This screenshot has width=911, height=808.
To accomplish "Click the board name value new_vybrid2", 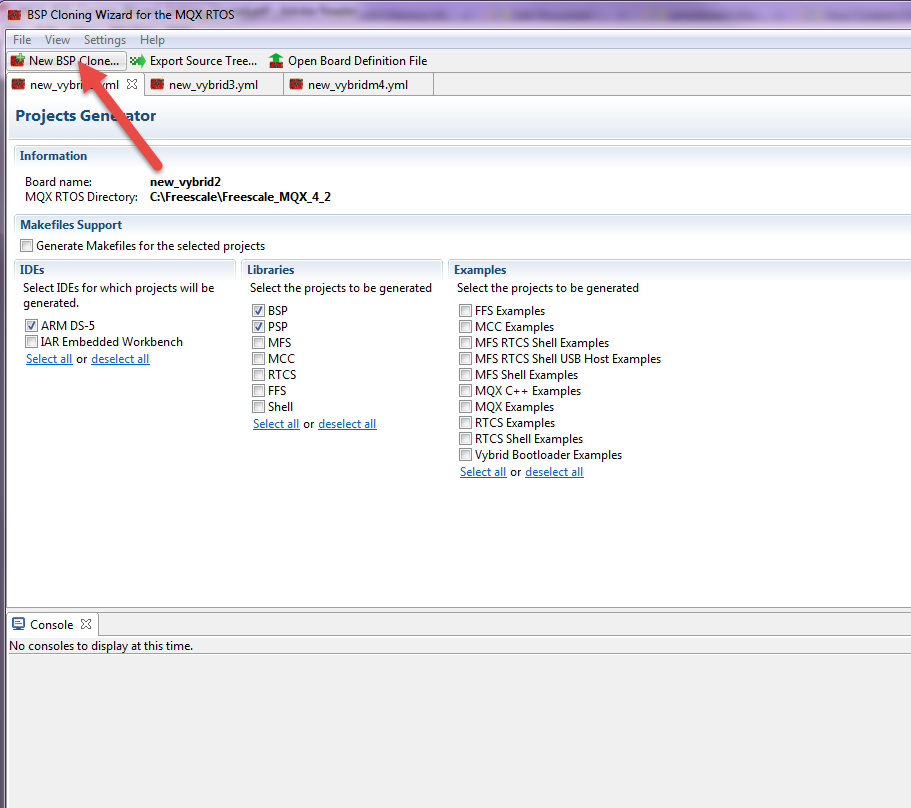I will (185, 182).
